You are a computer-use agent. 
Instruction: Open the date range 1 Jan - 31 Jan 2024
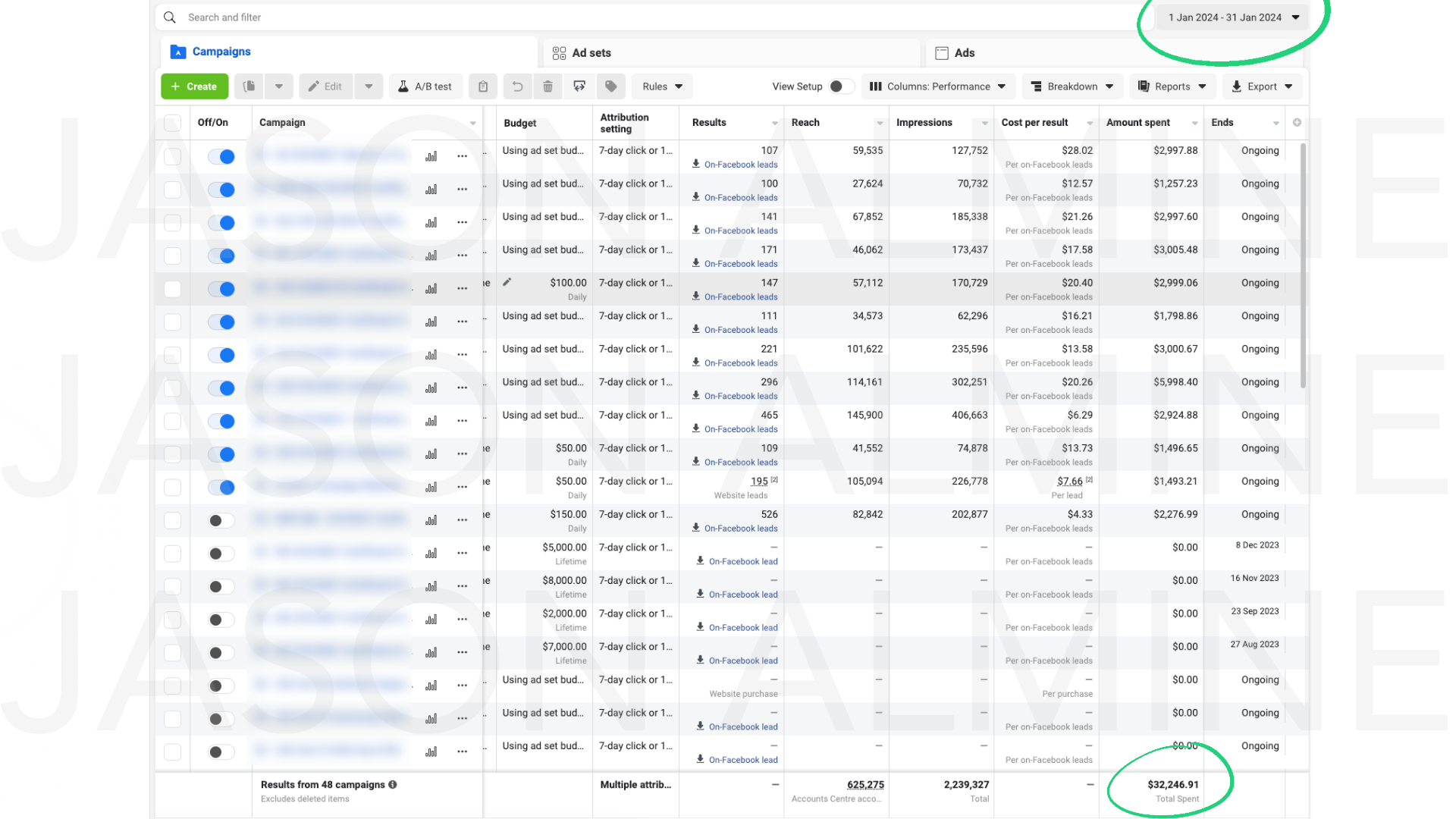(1233, 17)
